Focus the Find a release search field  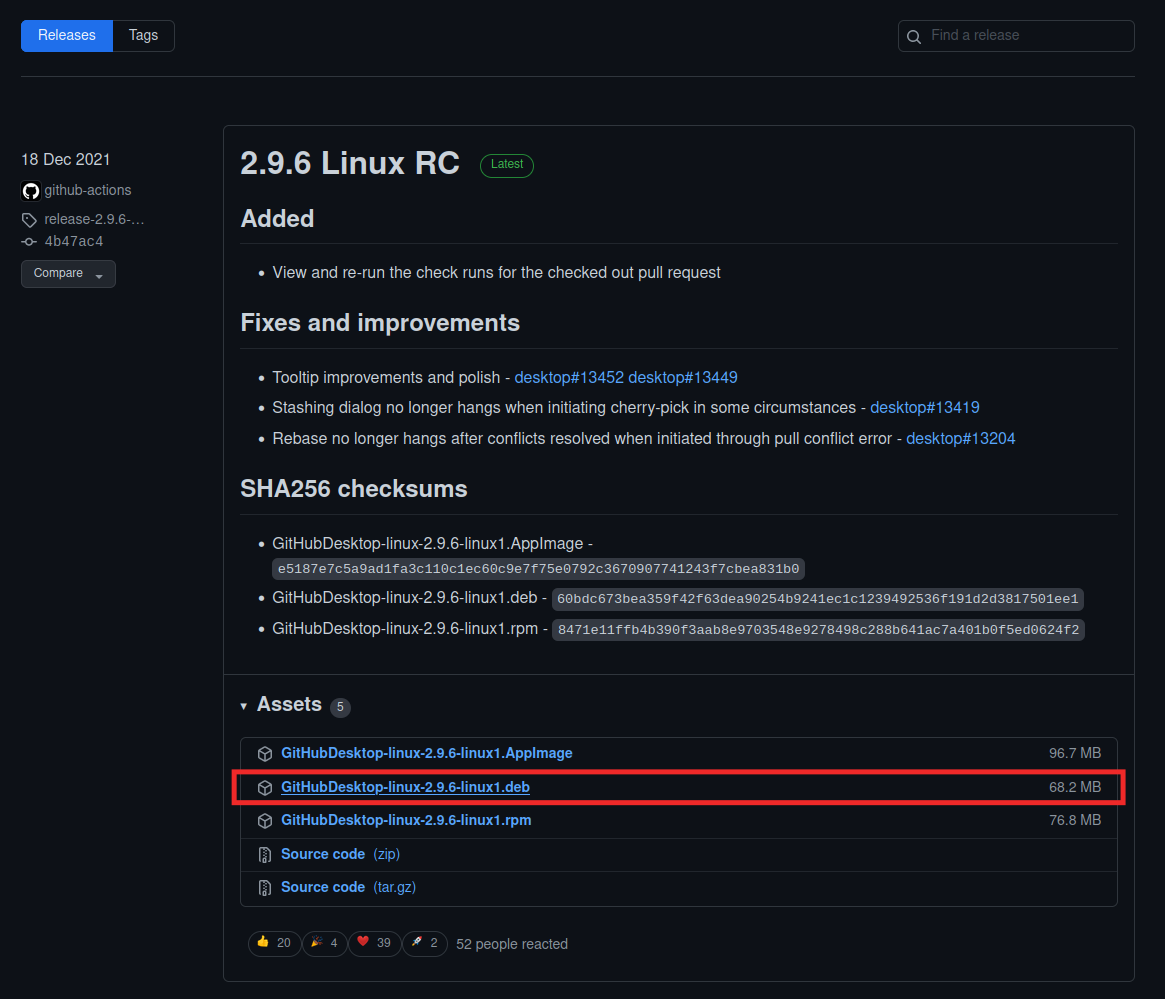[x=1016, y=36]
